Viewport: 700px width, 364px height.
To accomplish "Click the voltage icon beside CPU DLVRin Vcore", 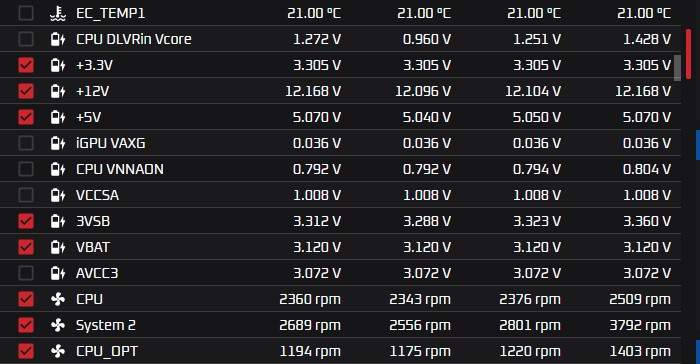I will 58,39.
